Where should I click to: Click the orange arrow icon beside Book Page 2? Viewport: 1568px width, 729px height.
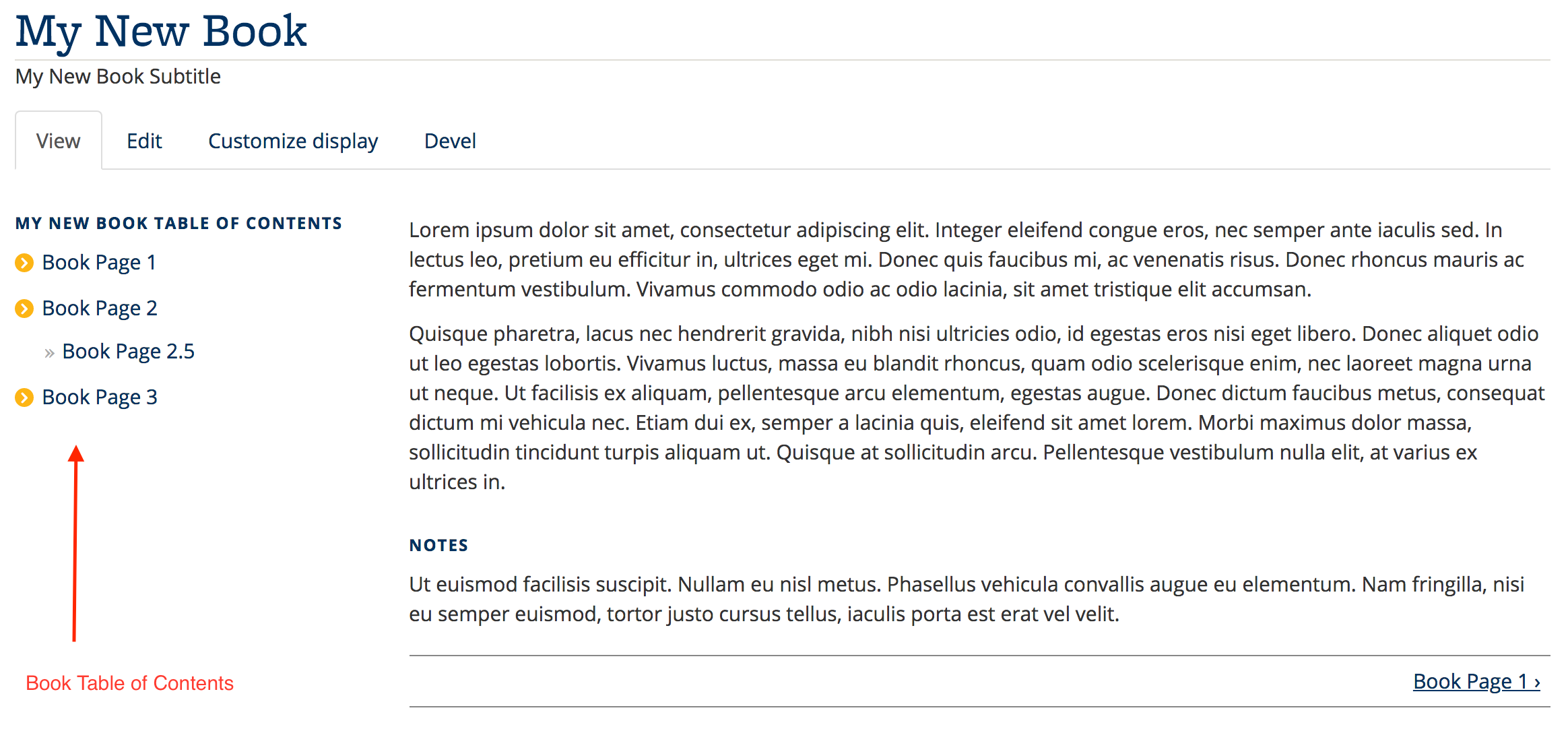click(24, 309)
